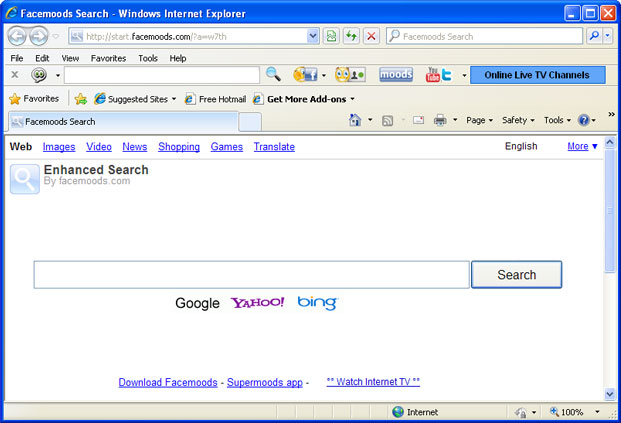Click the Facemoods toolbar search text field

tap(162, 75)
